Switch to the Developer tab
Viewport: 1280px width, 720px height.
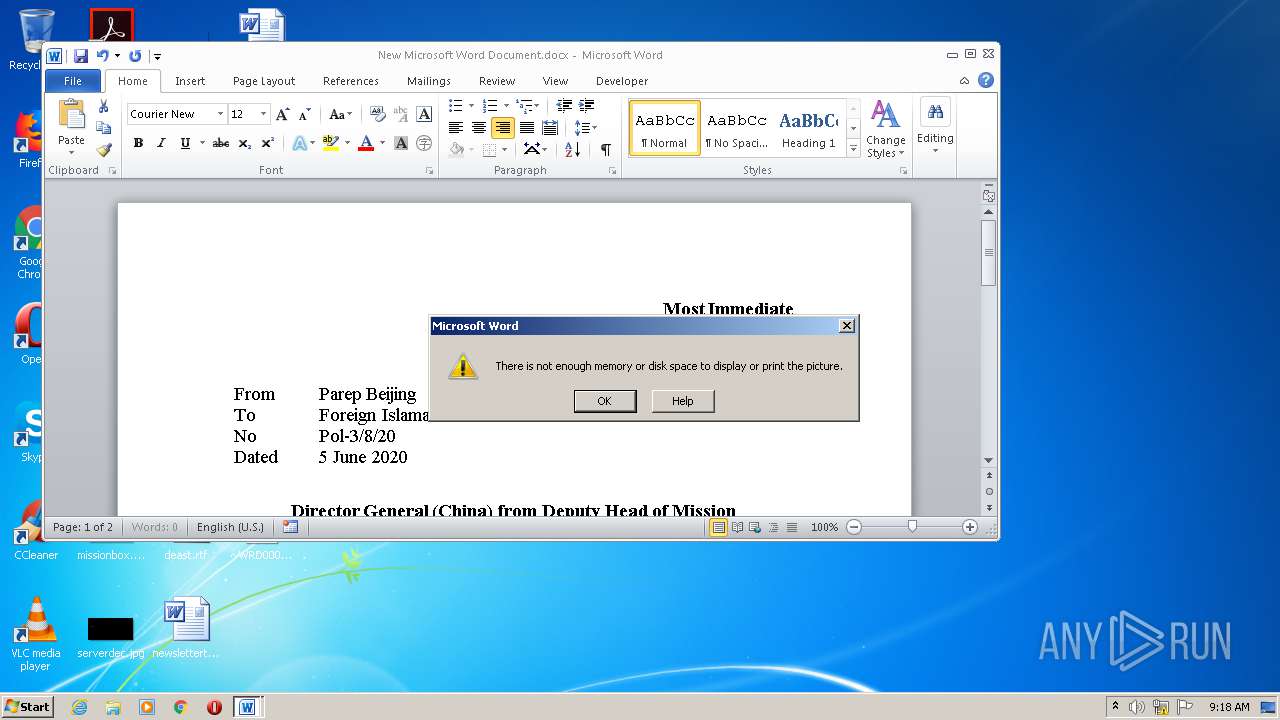622,81
